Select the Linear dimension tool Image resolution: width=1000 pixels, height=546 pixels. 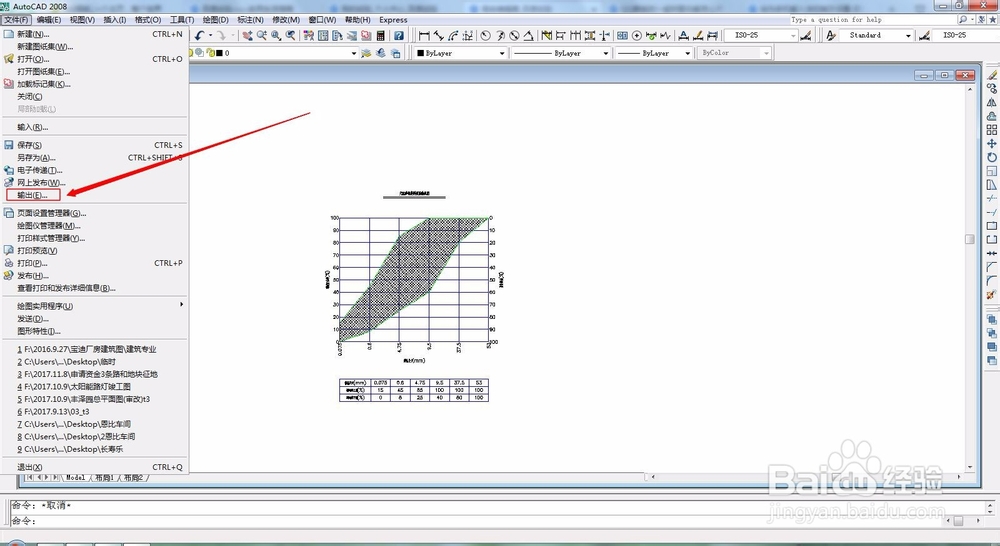point(424,36)
